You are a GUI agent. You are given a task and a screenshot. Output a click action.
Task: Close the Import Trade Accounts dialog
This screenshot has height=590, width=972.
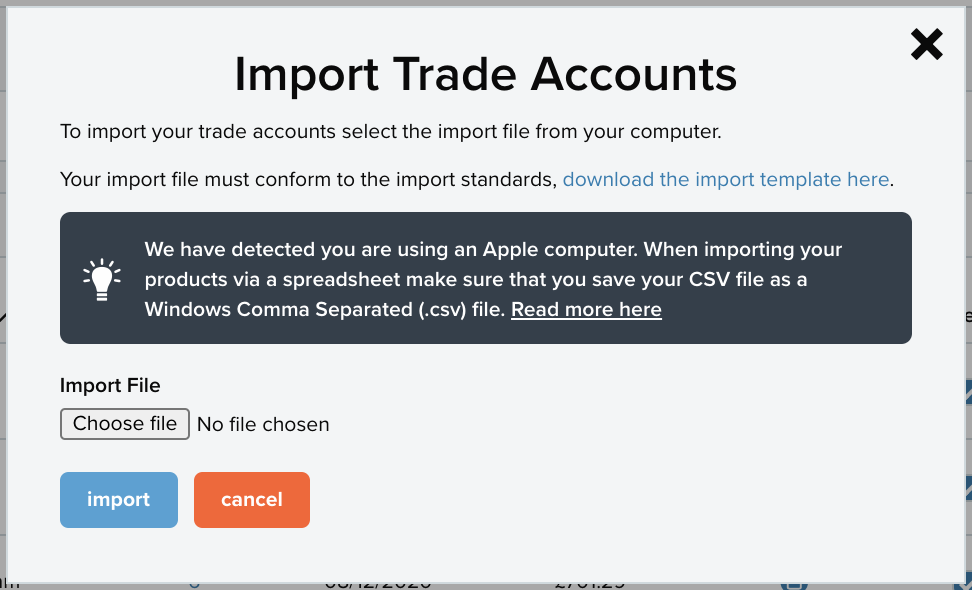(x=927, y=45)
